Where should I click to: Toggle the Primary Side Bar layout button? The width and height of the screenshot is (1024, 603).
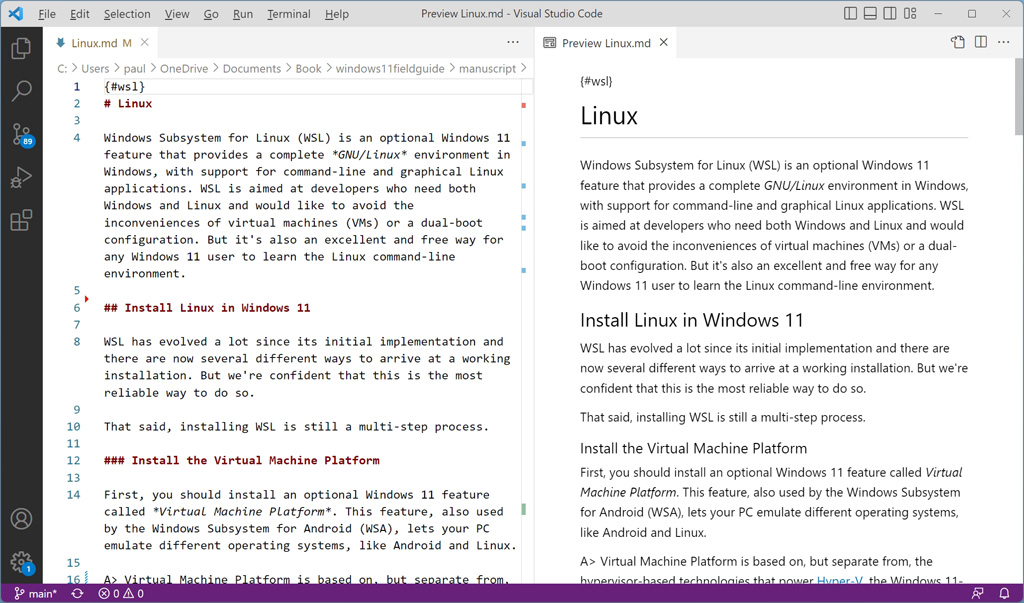click(x=850, y=14)
